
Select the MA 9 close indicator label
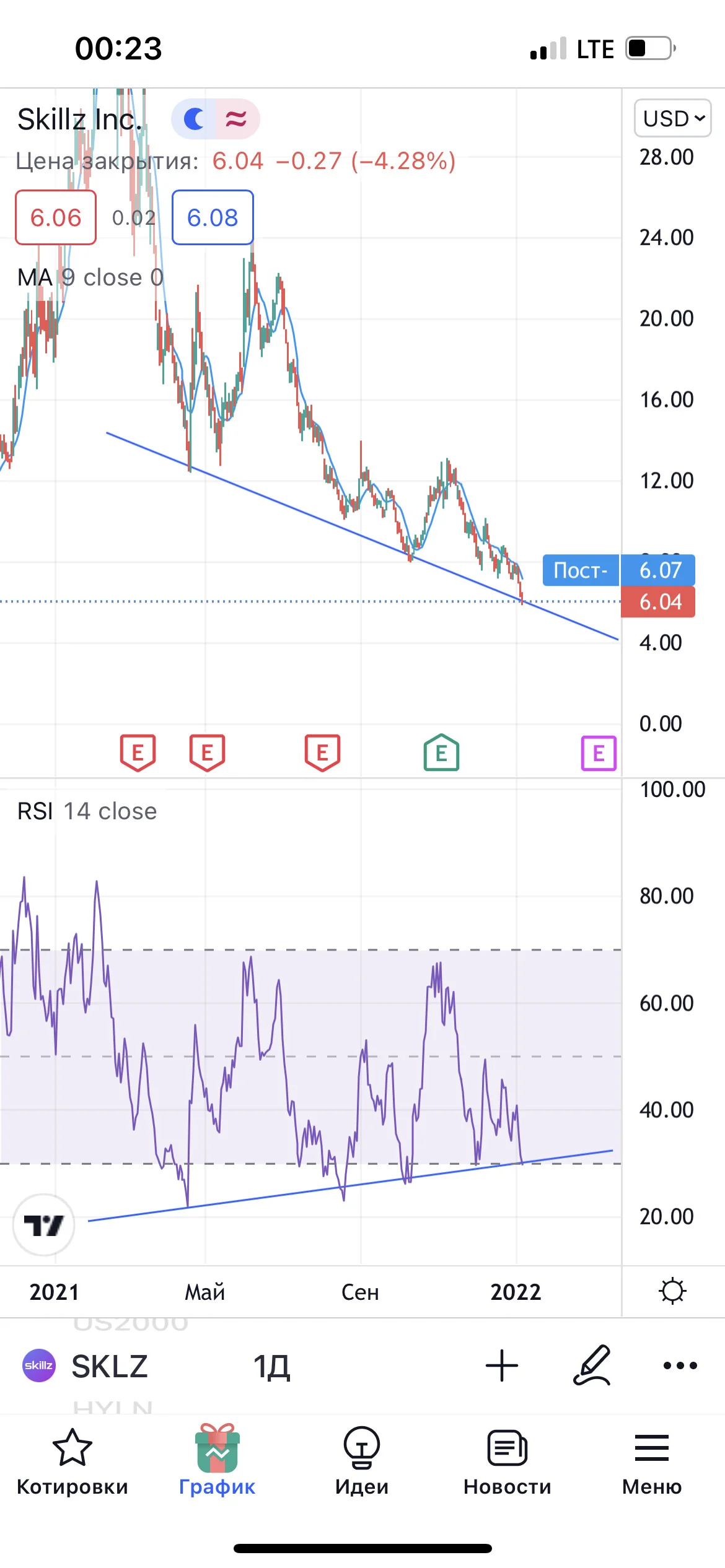click(x=90, y=277)
